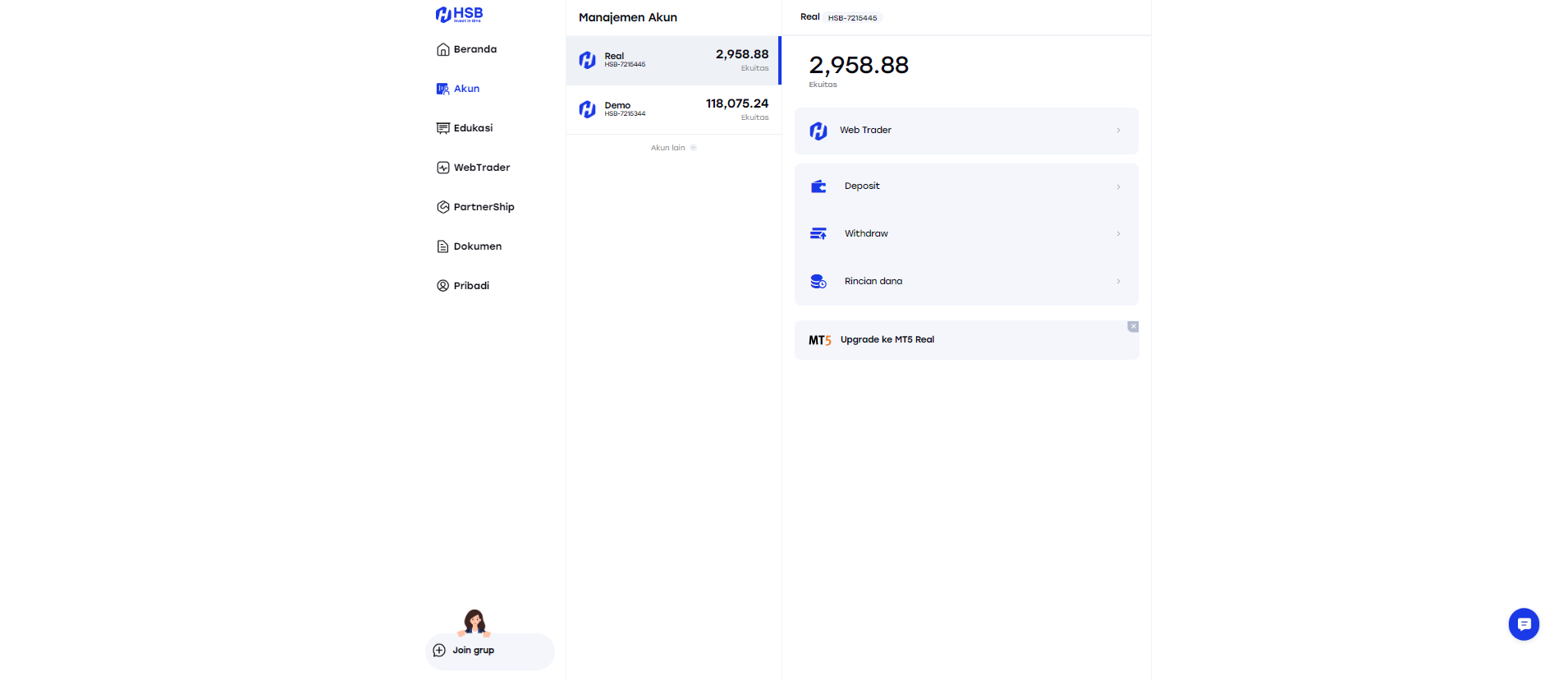This screenshot has height=681, width=1568.
Task: Select the Akun menu label
Action: point(467,89)
